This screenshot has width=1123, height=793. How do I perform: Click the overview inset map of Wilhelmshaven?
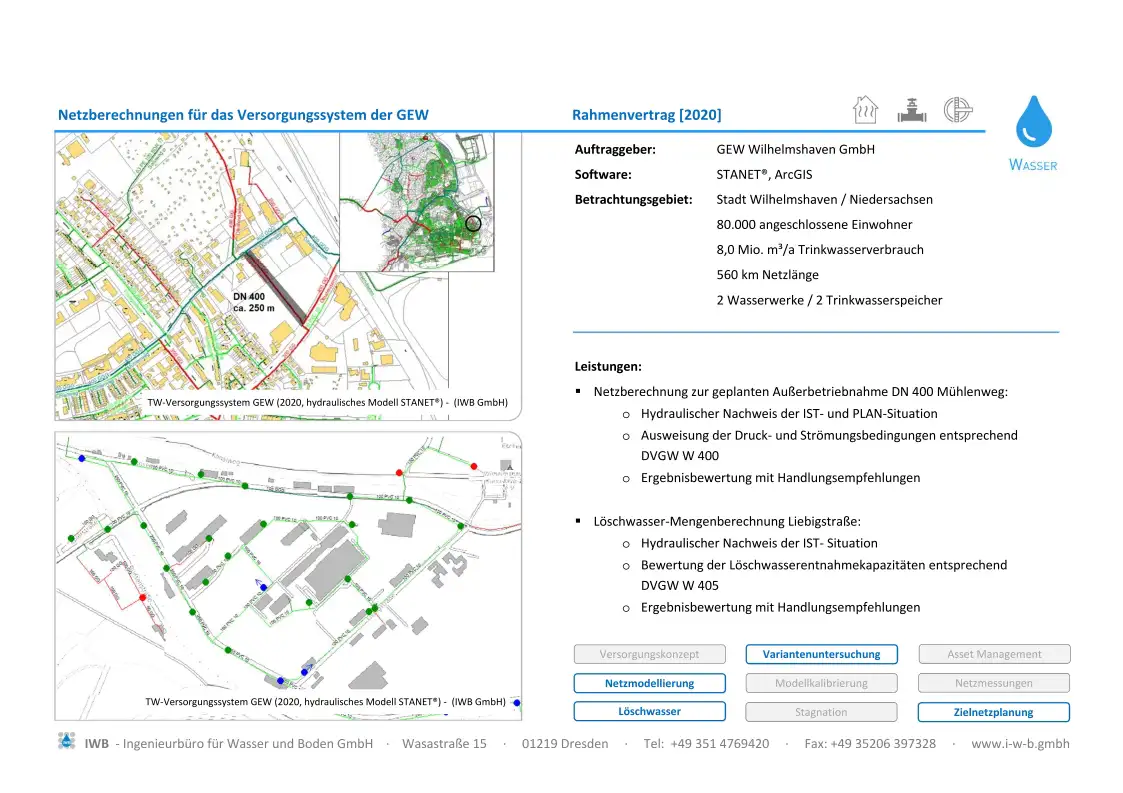coord(417,201)
